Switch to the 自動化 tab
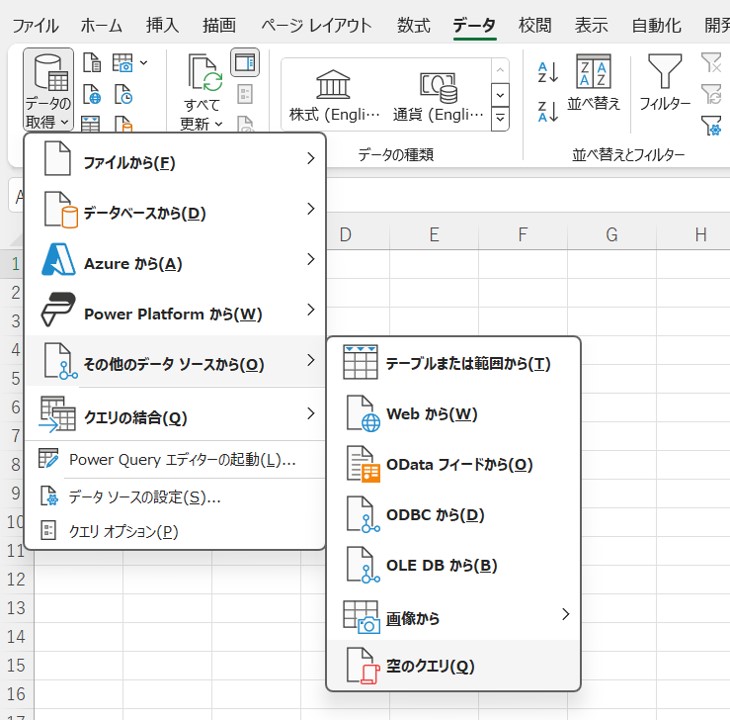The width and height of the screenshot is (730, 720). coord(656,26)
